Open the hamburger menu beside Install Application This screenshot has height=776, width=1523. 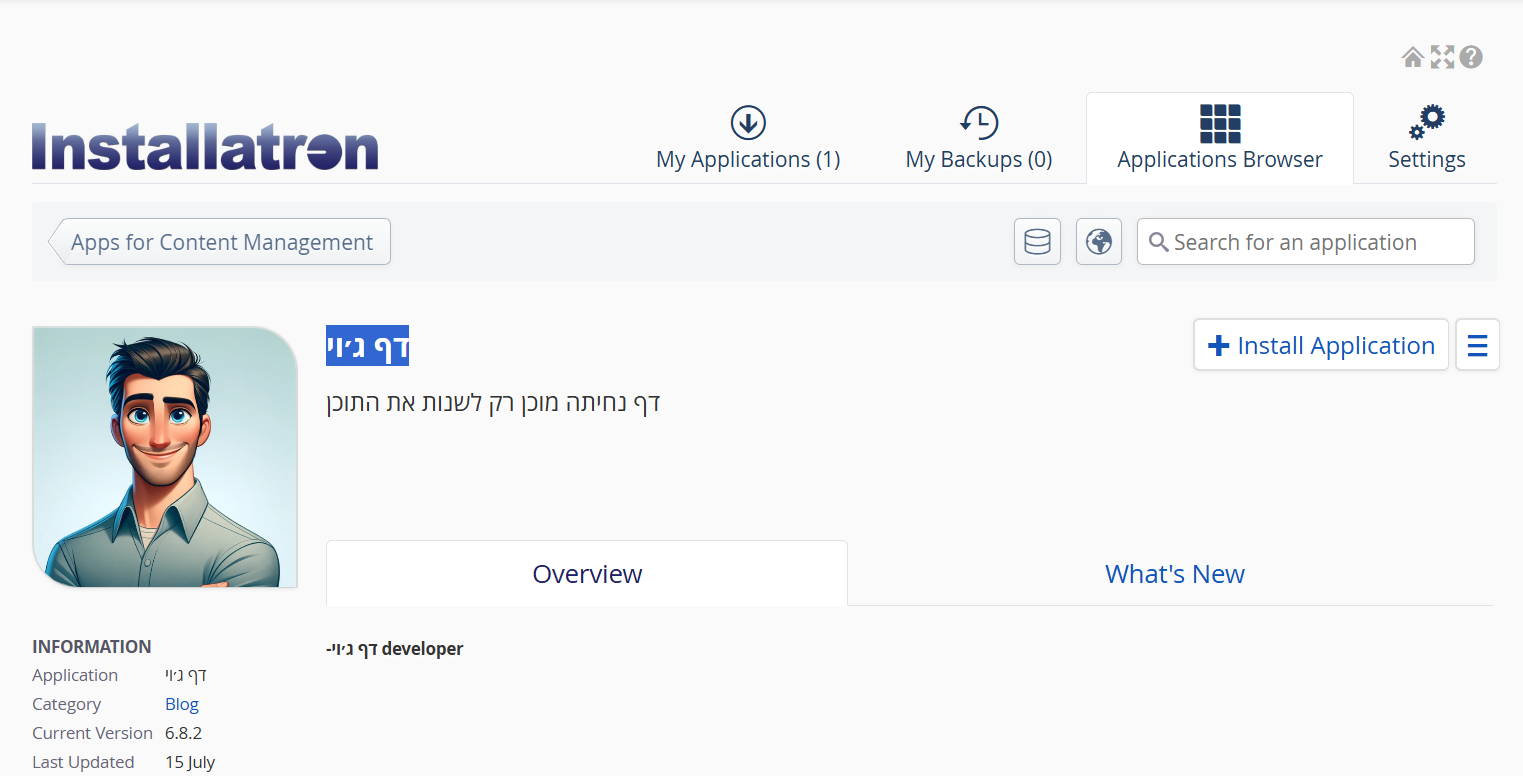coord(1477,345)
